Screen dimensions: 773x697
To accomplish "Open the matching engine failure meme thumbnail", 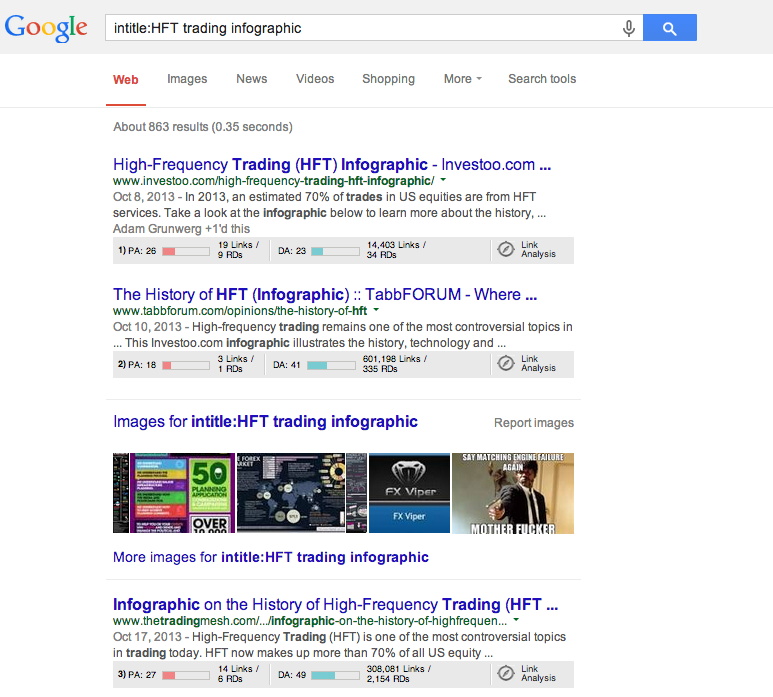I will point(513,493).
